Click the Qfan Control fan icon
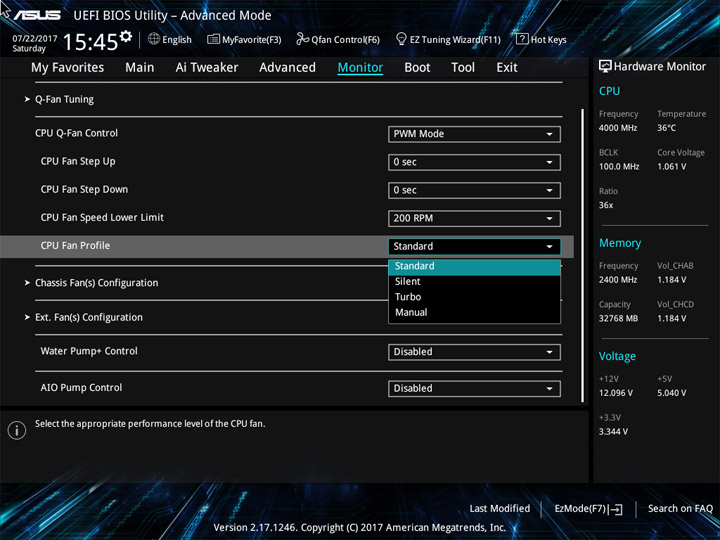This screenshot has width=720, height=540. (x=302, y=39)
